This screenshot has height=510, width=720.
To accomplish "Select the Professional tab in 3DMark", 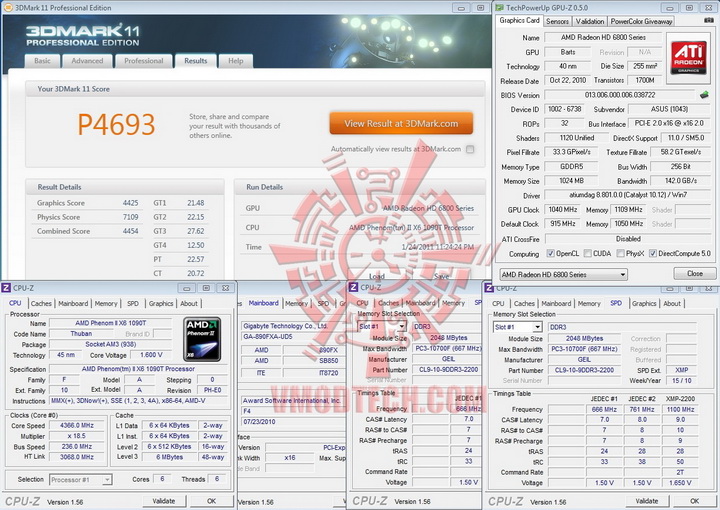I will [143, 61].
